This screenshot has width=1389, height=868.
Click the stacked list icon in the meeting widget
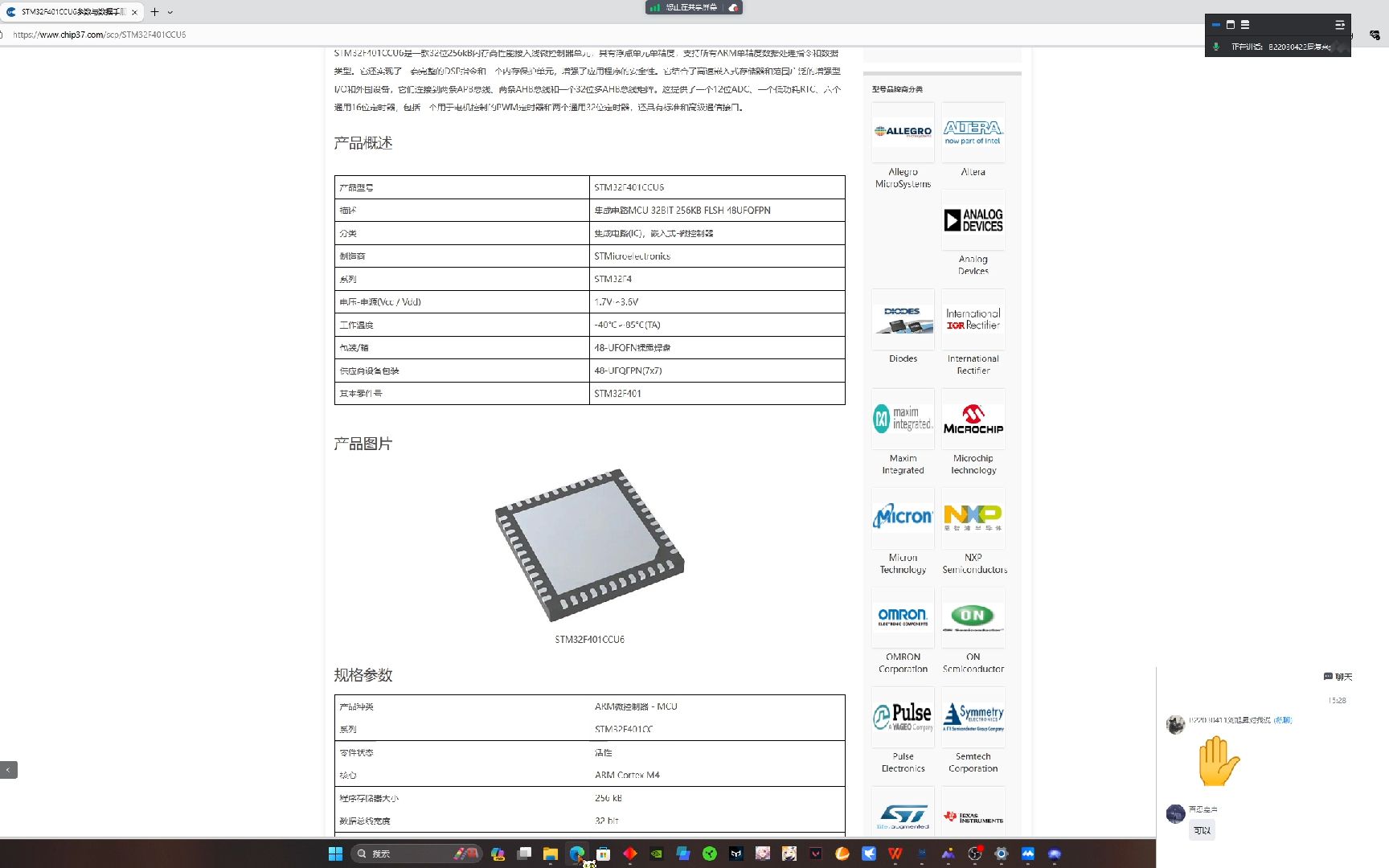[x=1245, y=25]
